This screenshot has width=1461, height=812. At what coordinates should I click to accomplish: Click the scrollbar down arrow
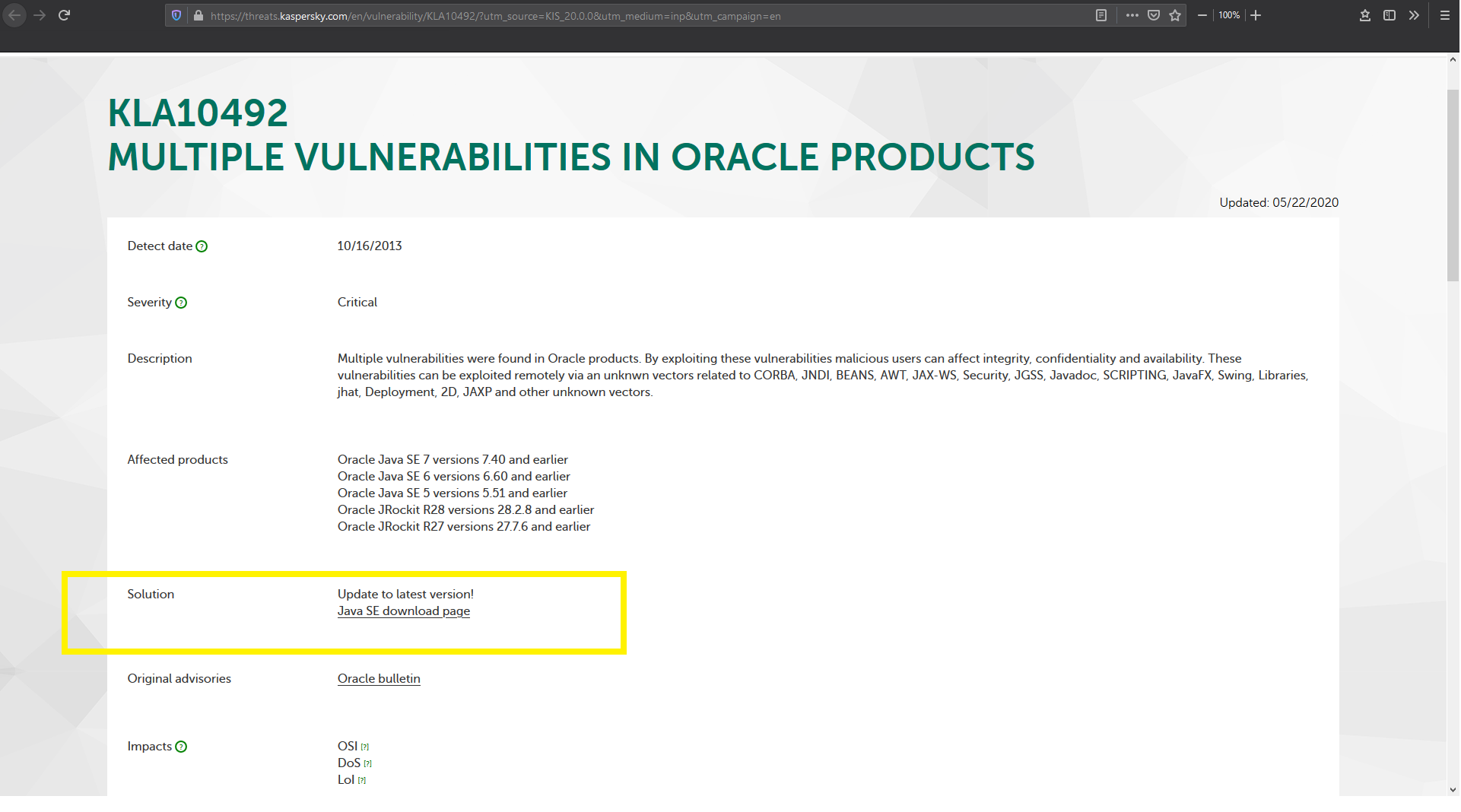tap(1453, 790)
